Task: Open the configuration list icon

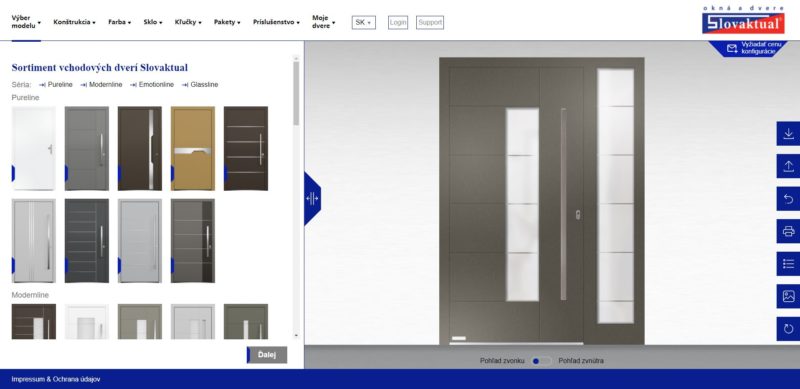Action: 788,264
